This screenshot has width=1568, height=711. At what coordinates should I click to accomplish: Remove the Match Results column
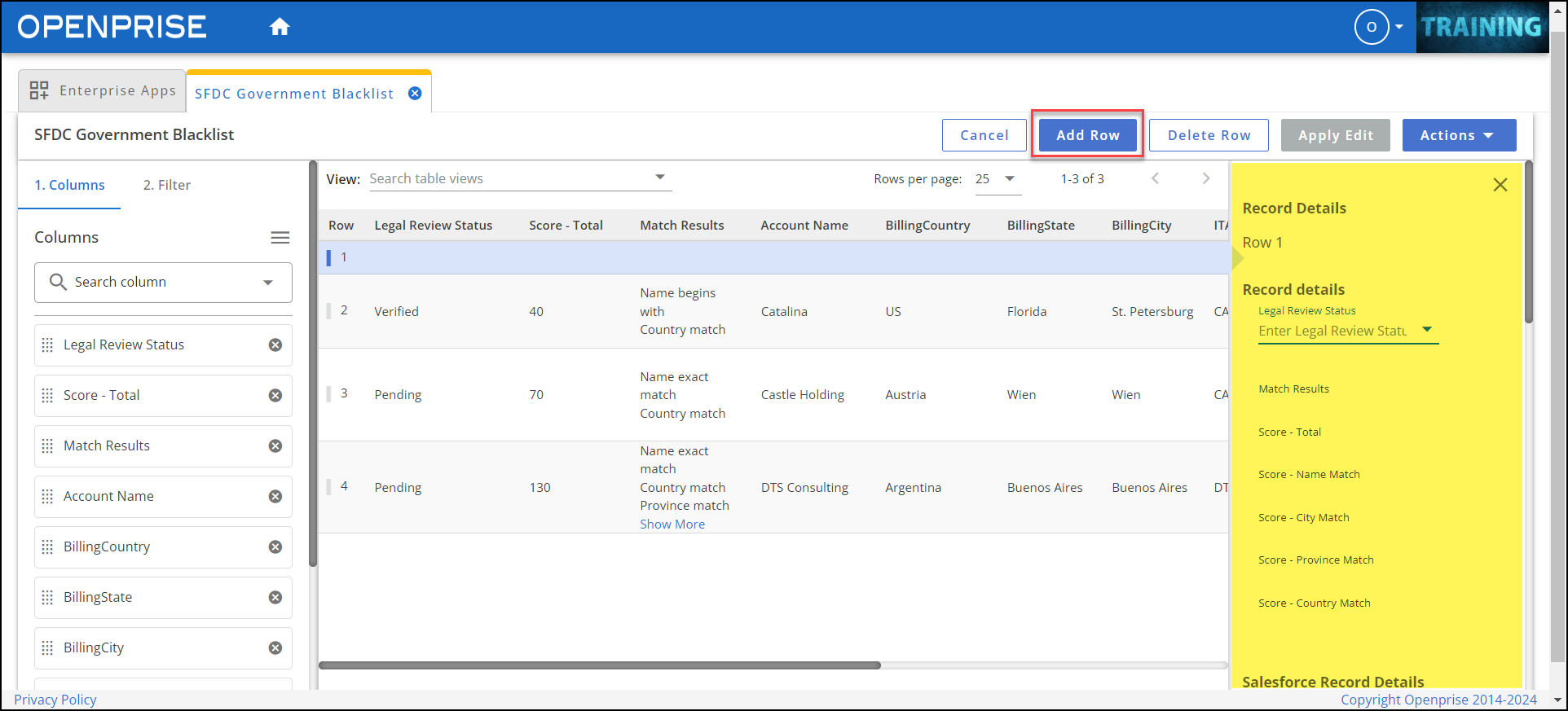pyautogui.click(x=275, y=446)
